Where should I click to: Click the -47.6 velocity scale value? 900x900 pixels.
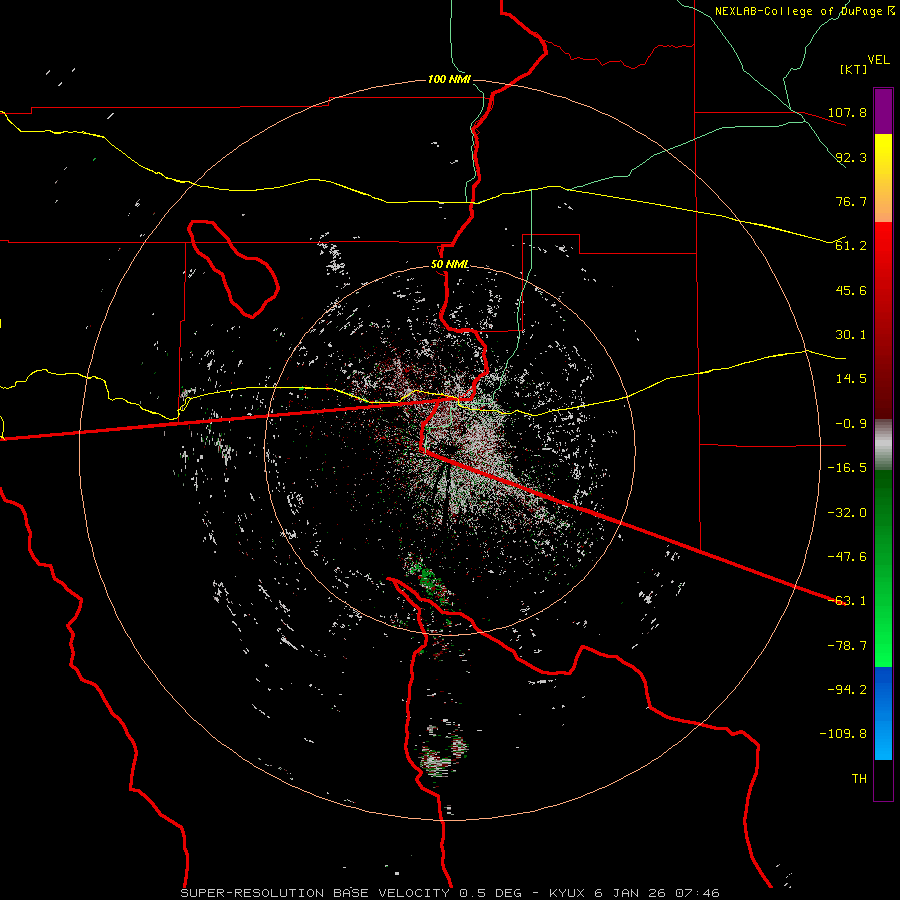[x=847, y=557]
